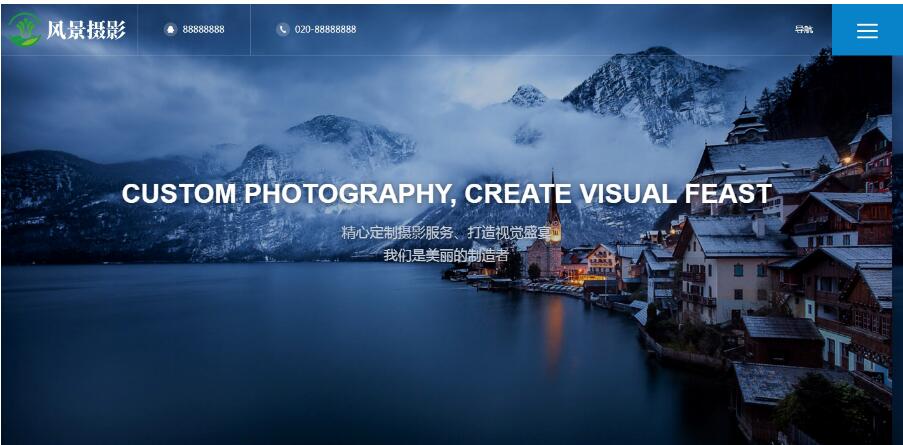Click the pagoda-style rooftop in banner
903x445 pixels.
coord(747,124)
